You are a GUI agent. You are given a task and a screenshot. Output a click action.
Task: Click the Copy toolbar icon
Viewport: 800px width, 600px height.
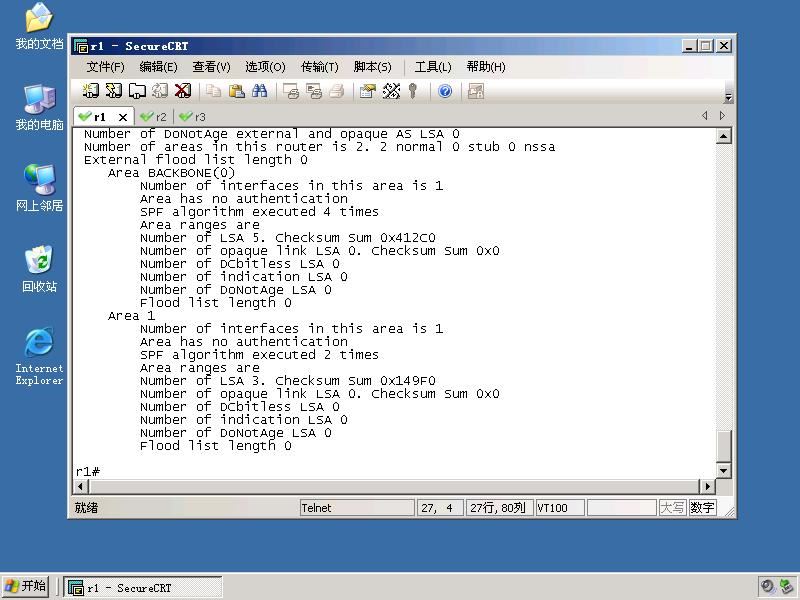click(x=213, y=91)
